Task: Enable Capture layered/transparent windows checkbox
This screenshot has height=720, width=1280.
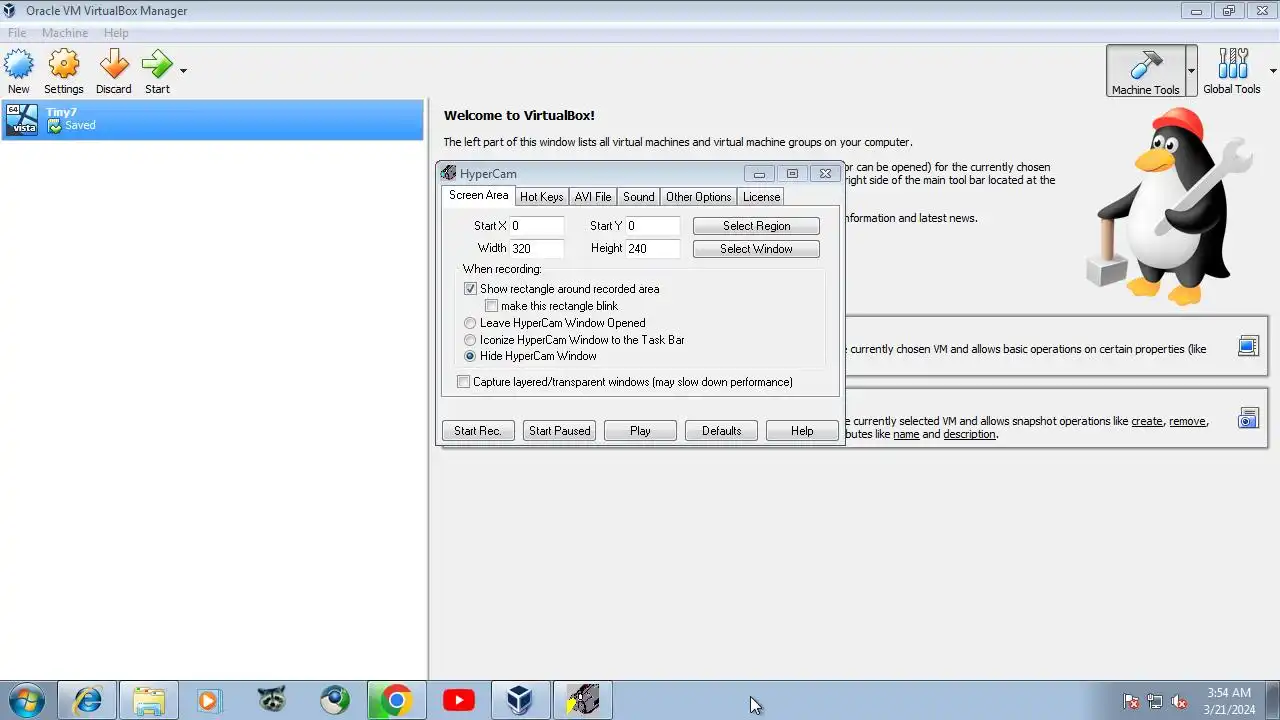Action: [x=463, y=382]
